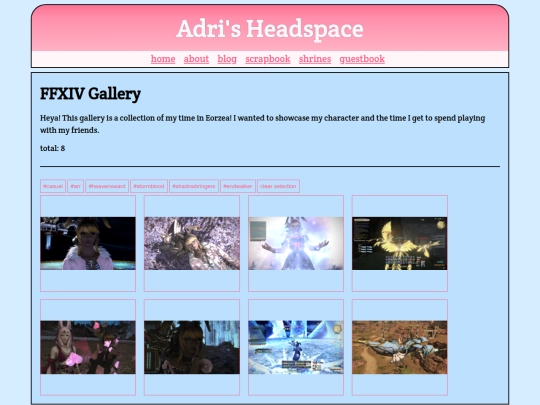The image size is (540, 405).
Task: Open thumbnail of golden winged bird
Action: (399, 243)
